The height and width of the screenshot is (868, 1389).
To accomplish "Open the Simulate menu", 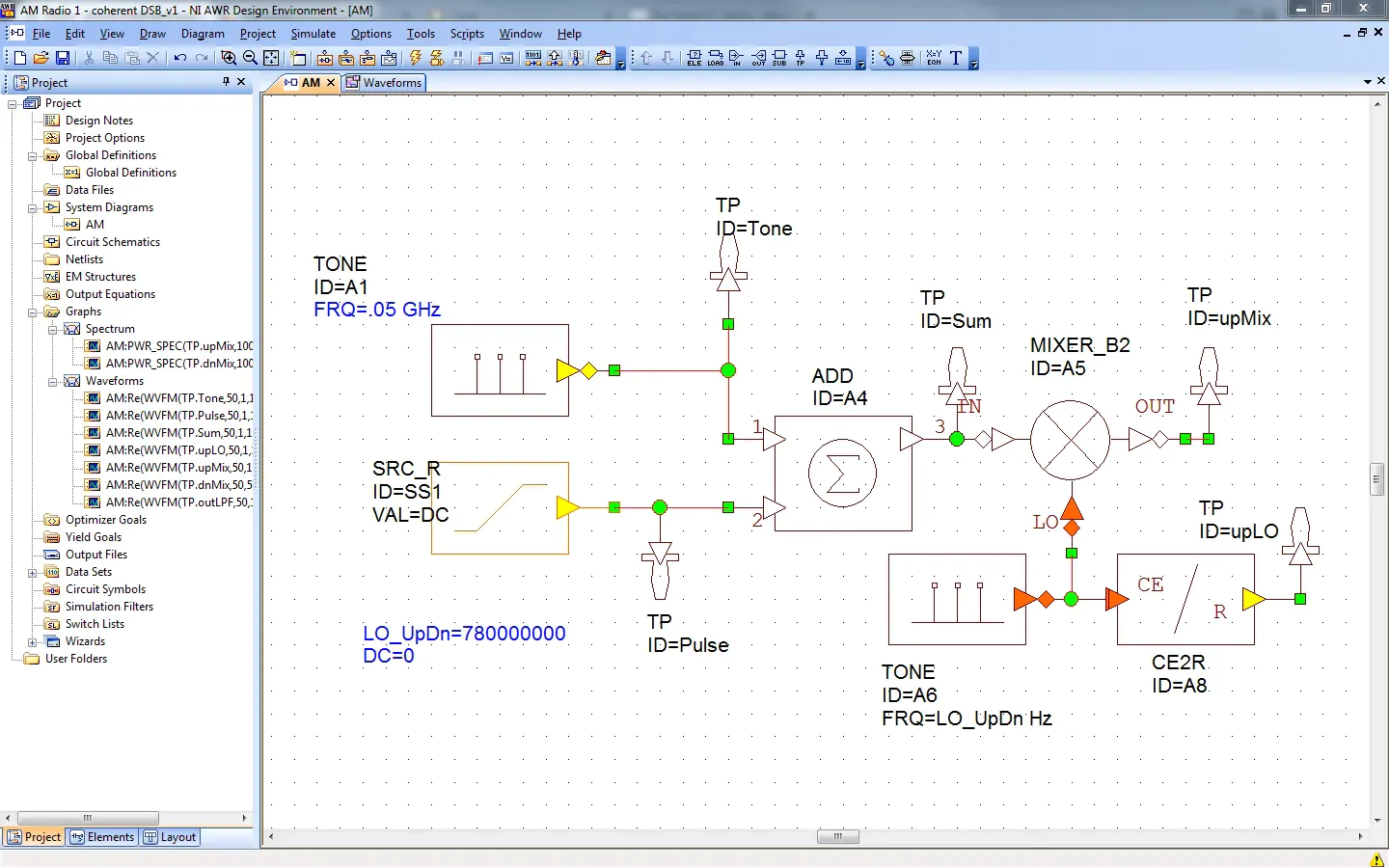I will (313, 34).
